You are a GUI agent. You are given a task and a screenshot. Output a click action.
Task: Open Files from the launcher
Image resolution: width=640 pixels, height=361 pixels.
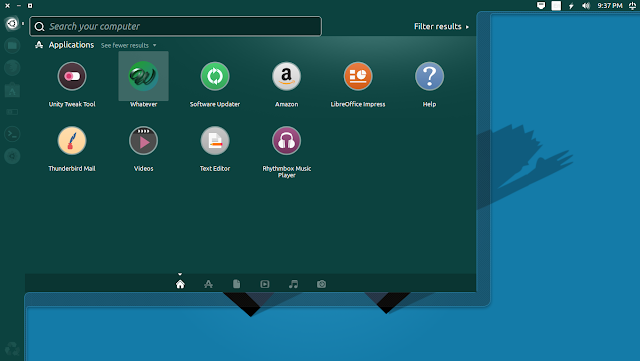click(x=12, y=45)
